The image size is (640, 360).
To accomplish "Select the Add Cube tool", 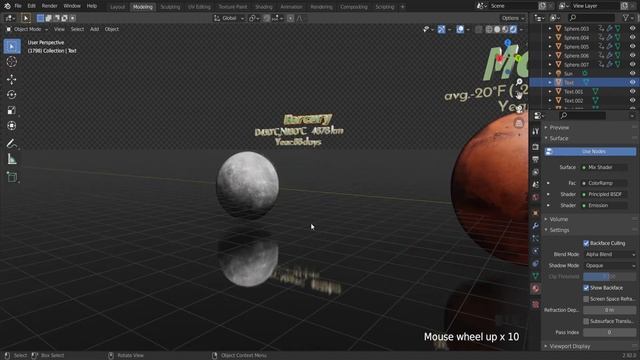I will point(12,177).
